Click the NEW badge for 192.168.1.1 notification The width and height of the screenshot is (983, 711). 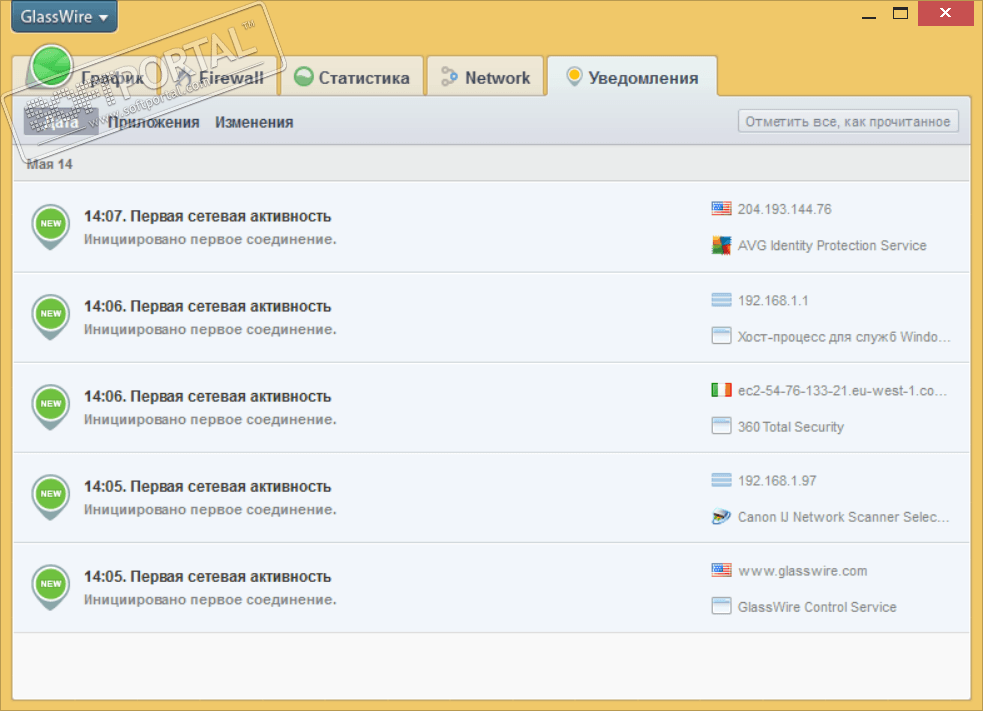pos(51,317)
